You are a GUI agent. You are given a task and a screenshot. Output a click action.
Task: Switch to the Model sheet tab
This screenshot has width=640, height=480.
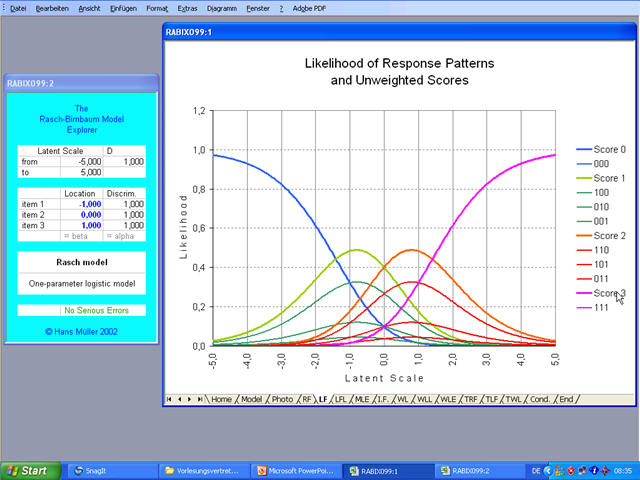tap(251, 399)
